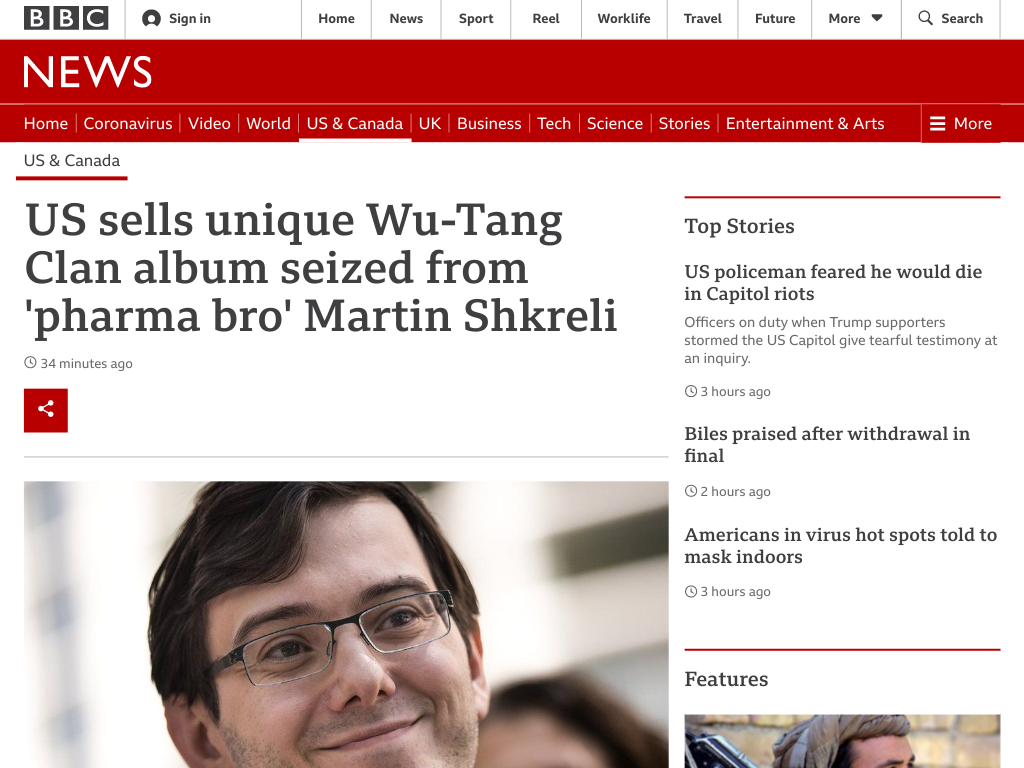Click the large NEWS logo
The width and height of the screenshot is (1024, 768).
click(x=88, y=72)
